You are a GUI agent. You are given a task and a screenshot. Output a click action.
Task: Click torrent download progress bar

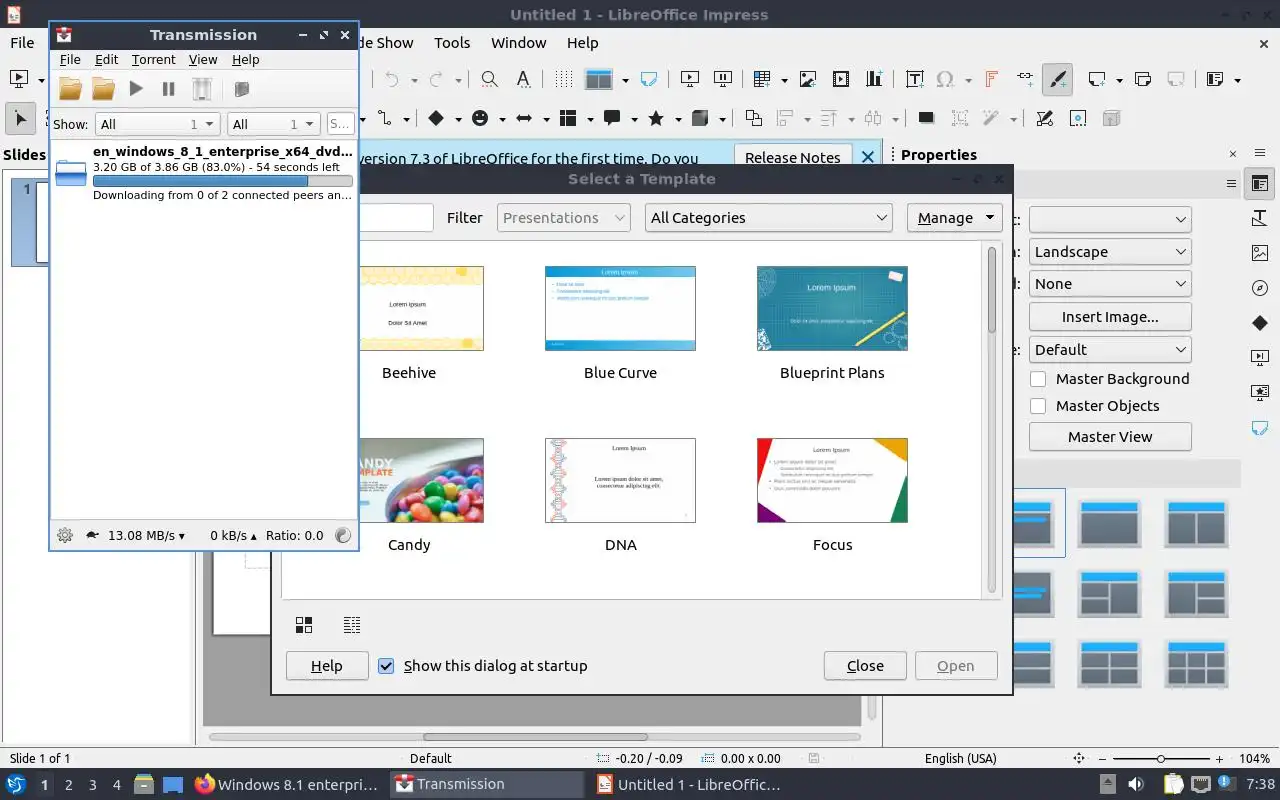pos(222,182)
